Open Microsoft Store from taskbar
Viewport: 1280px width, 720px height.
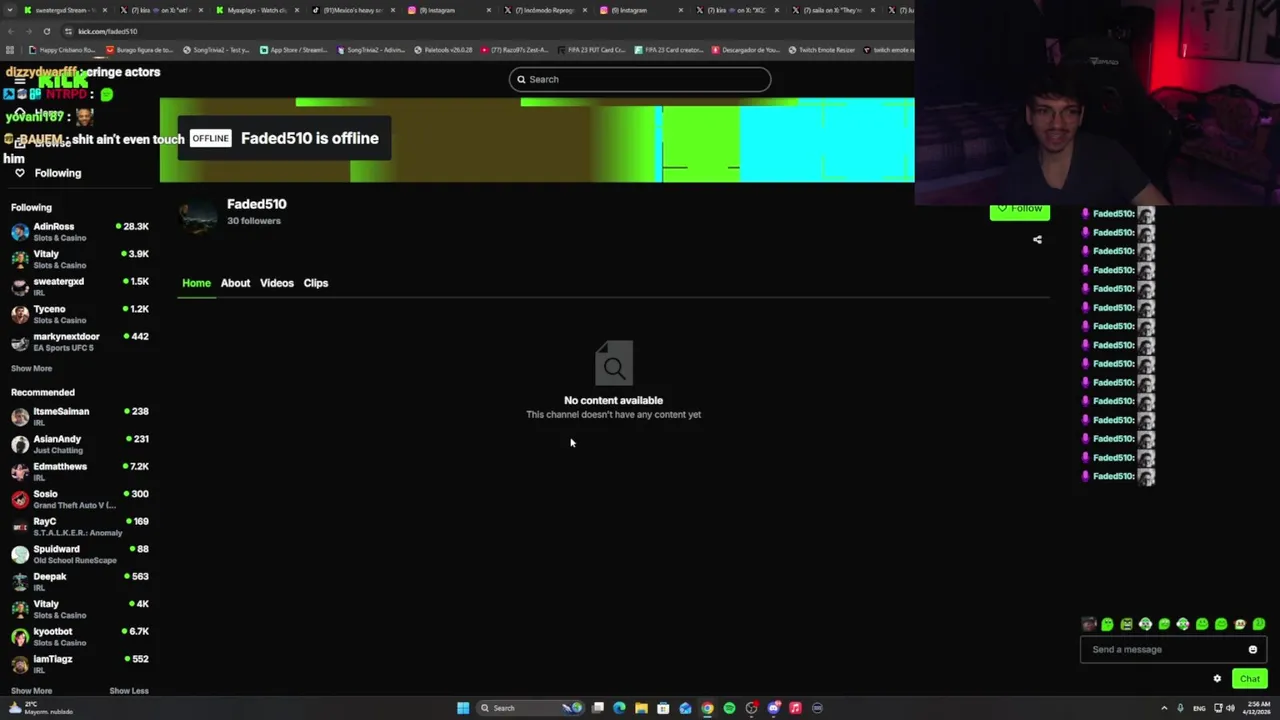(663, 708)
